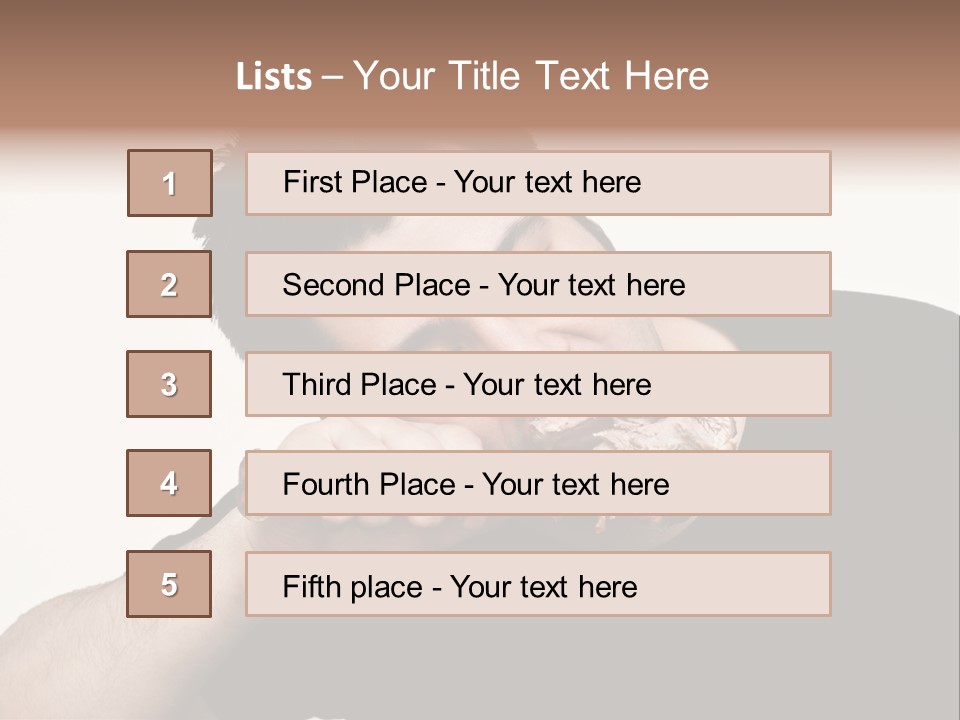This screenshot has height=720, width=960.
Task: Select the number 3 box
Action: tap(169, 384)
